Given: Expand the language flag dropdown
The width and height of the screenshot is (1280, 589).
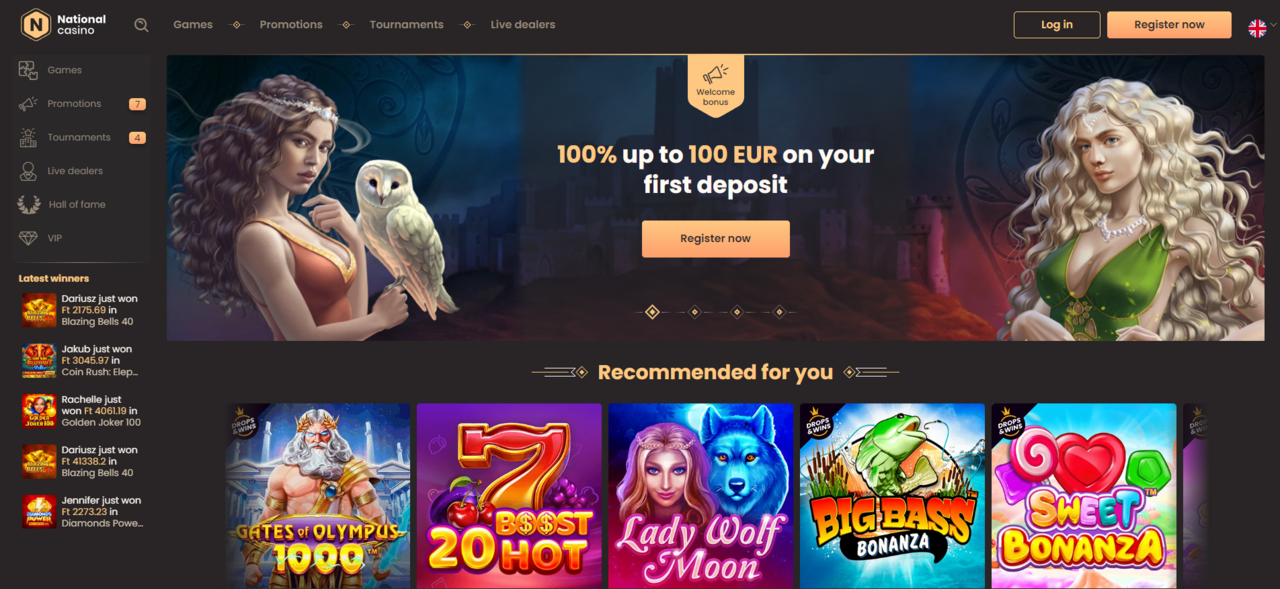Looking at the screenshot, I should [x=1262, y=28].
